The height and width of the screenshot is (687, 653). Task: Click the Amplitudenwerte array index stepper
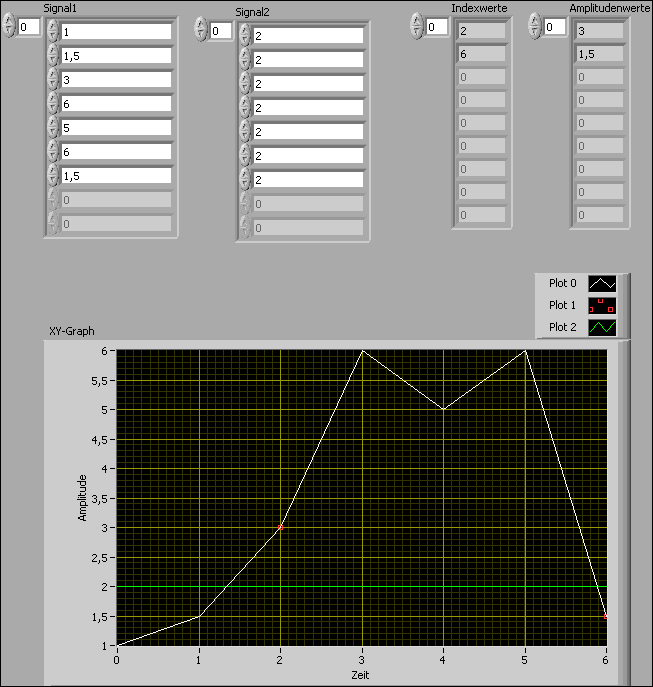click(x=535, y=25)
